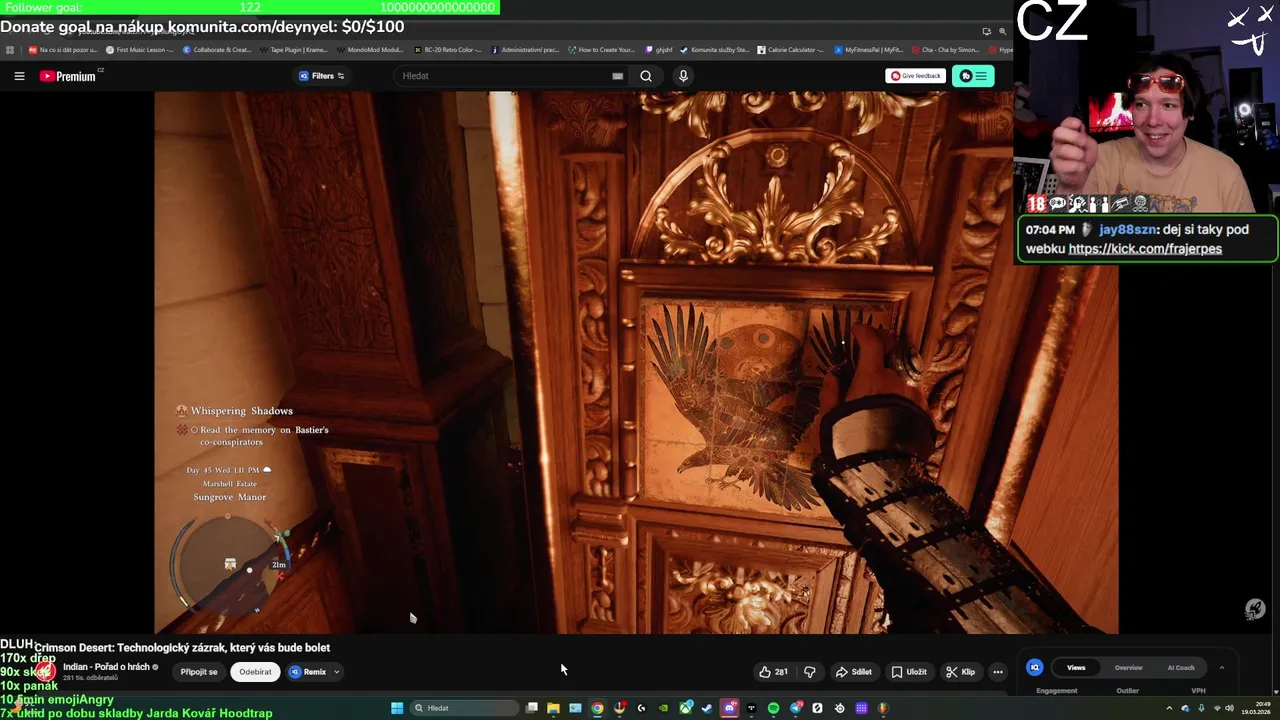Click the analytics panel IQ logo icon
Screen dimensions: 1280x720
coord(1035,667)
